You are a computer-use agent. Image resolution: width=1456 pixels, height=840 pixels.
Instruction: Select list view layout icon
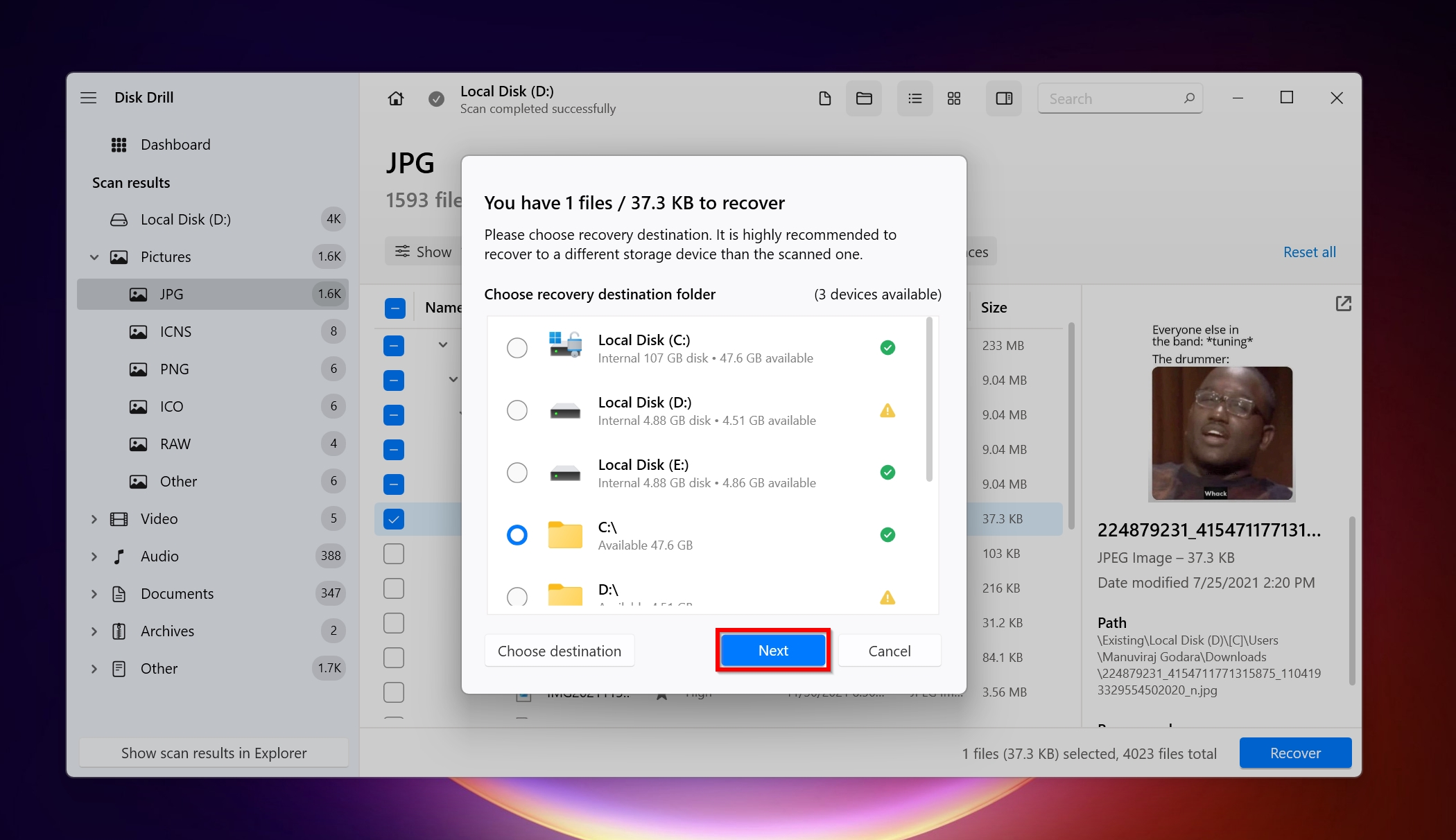(x=915, y=98)
